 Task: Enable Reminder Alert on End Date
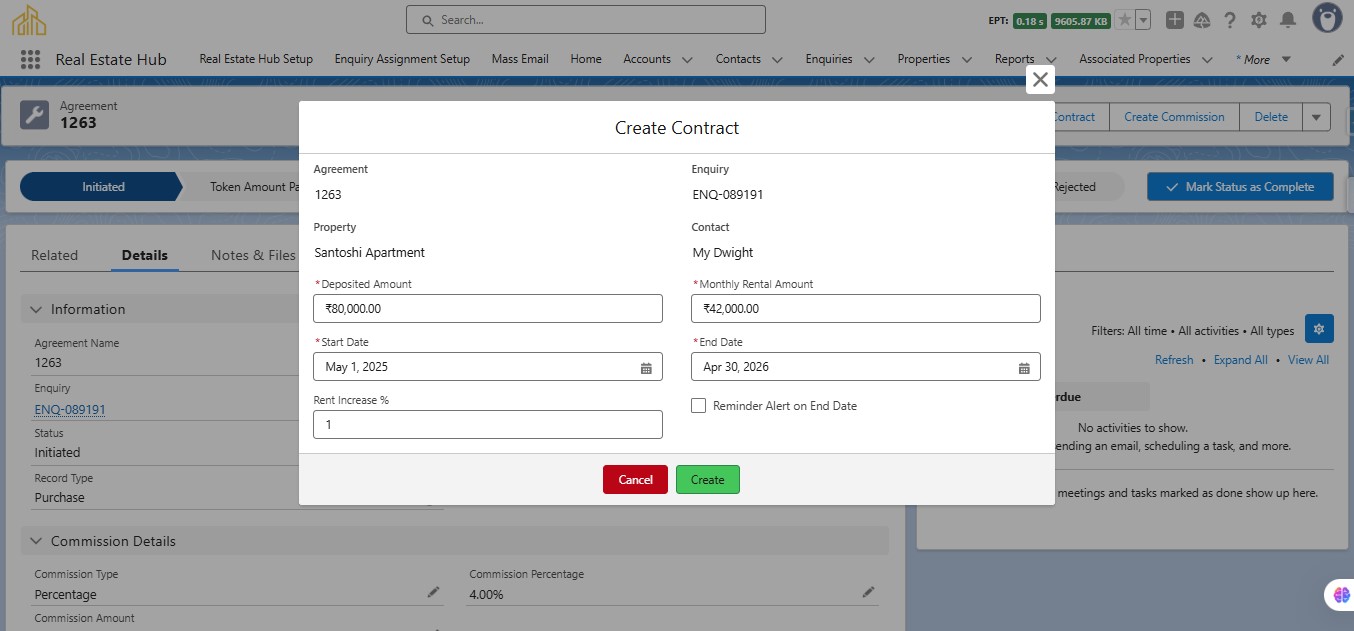[x=699, y=406]
